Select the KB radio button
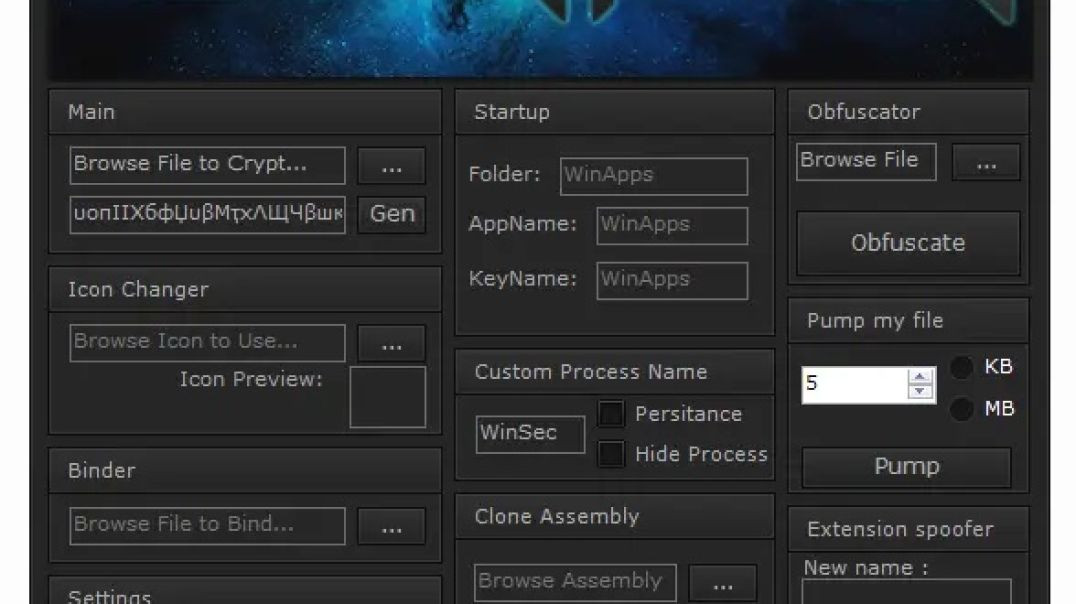The image size is (1076, 604). pyautogui.click(x=963, y=368)
